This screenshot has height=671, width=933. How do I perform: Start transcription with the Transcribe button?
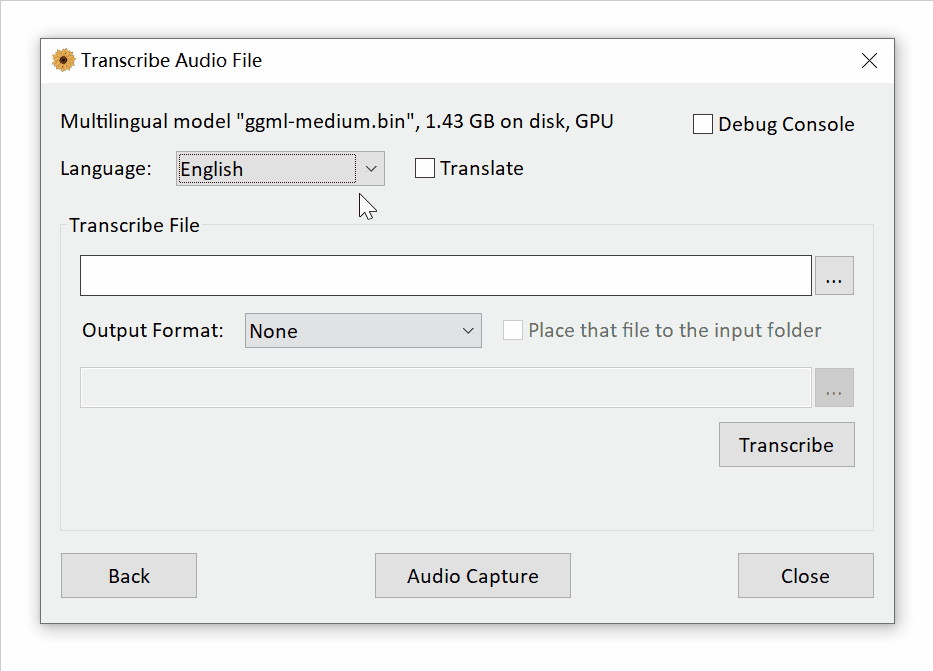click(x=786, y=445)
